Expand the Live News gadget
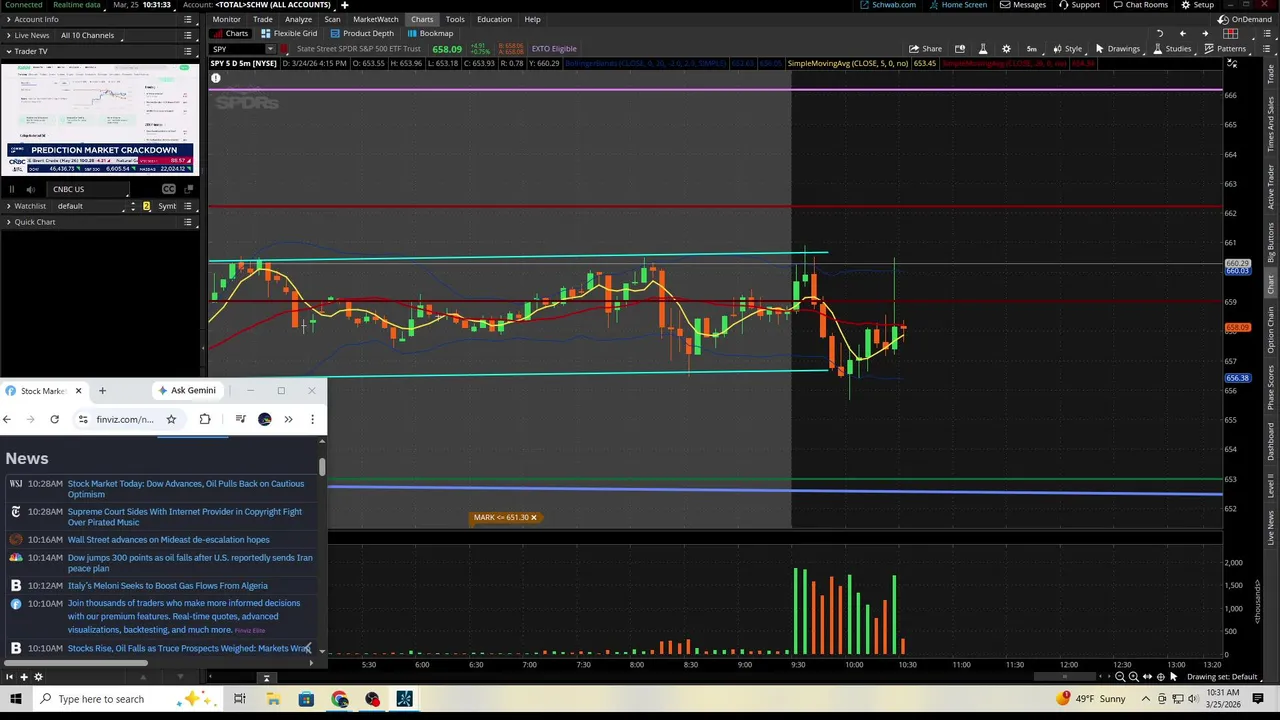Screen dimensions: 1280x720 [x=8, y=35]
